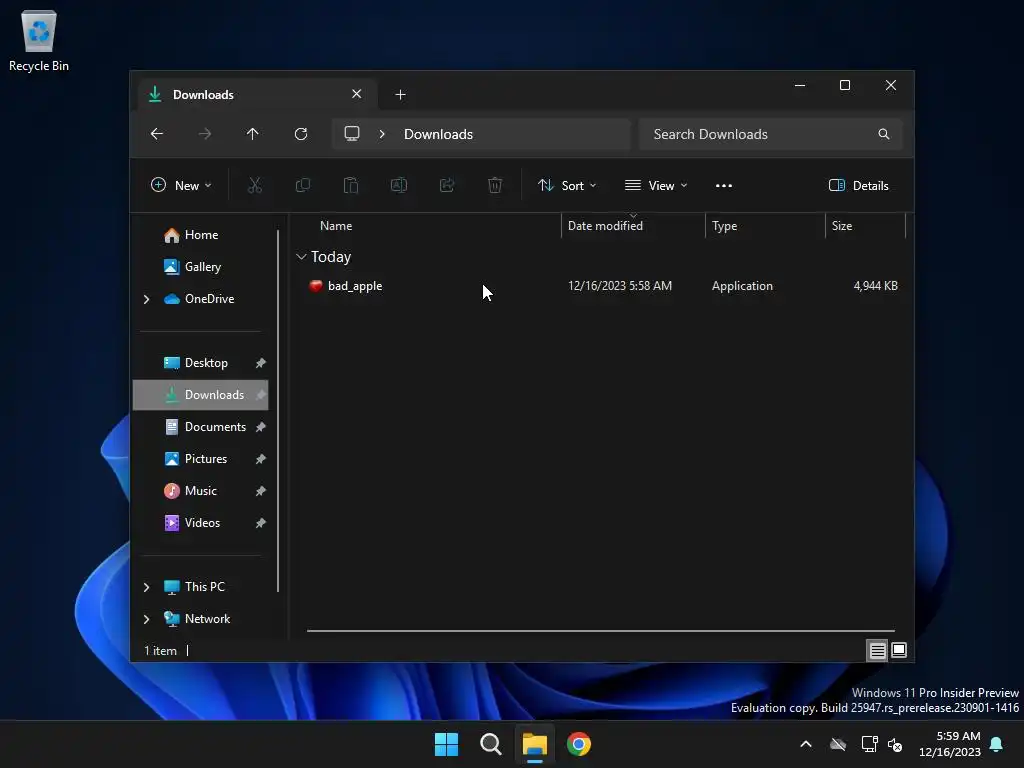Click the Rename icon in toolbar
Image resolution: width=1024 pixels, height=768 pixels.
tap(399, 185)
